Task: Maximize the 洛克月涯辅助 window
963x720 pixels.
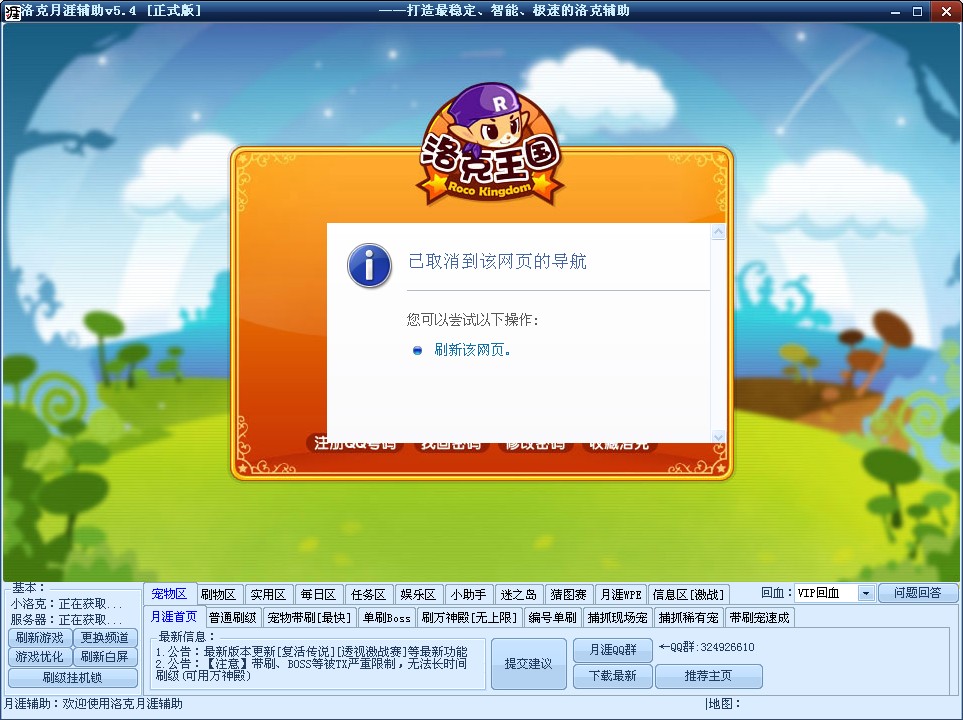Action: click(x=918, y=11)
